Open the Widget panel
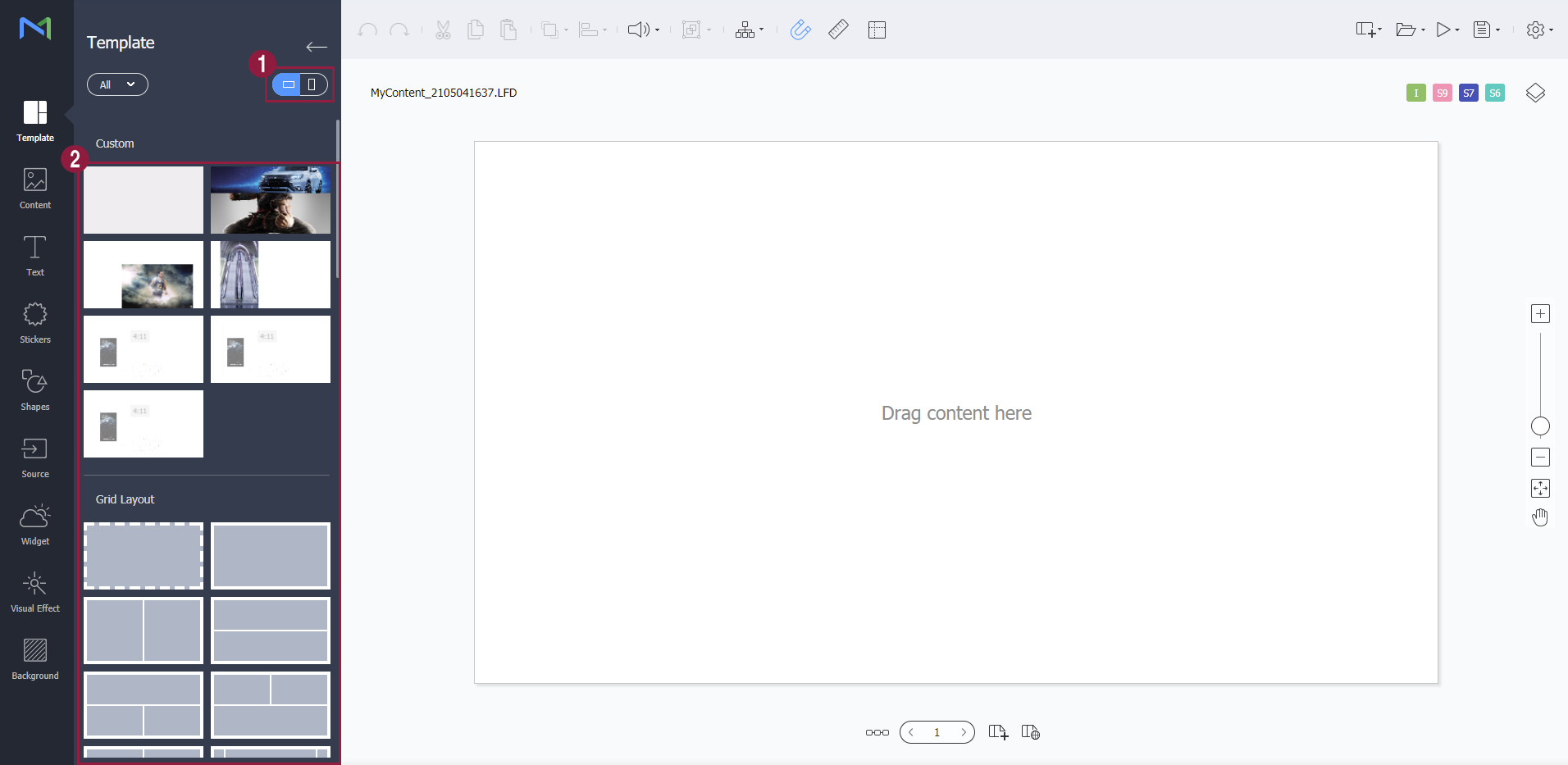The height and width of the screenshot is (765, 1568). [x=35, y=525]
